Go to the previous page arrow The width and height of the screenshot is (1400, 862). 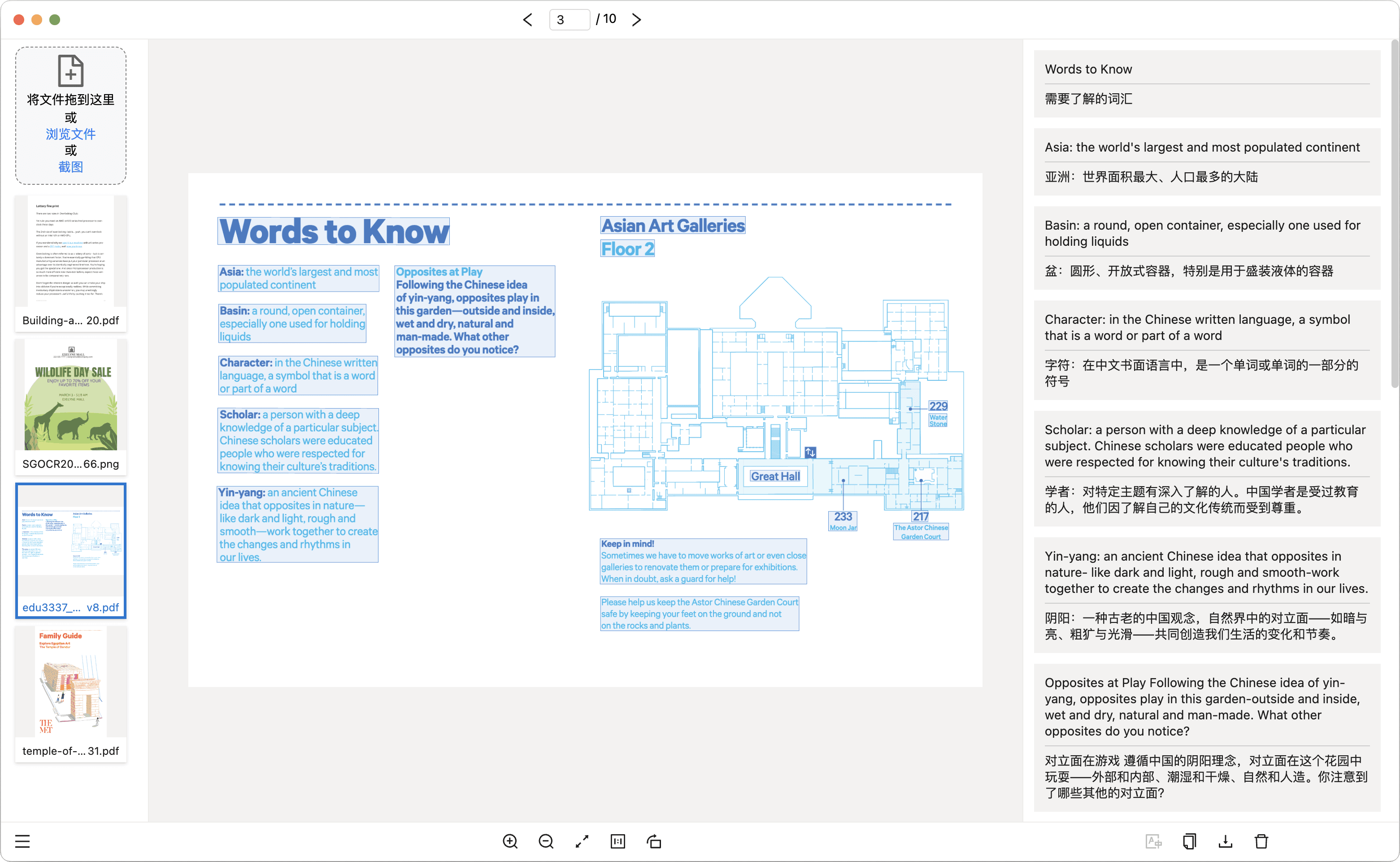(528, 19)
